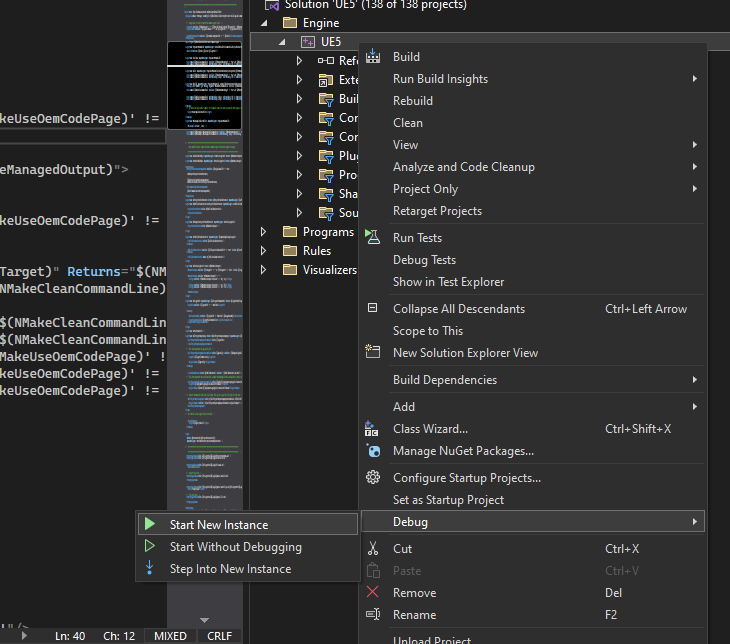Click MIXED indentation indicator in status bar

pyautogui.click(x=170, y=636)
